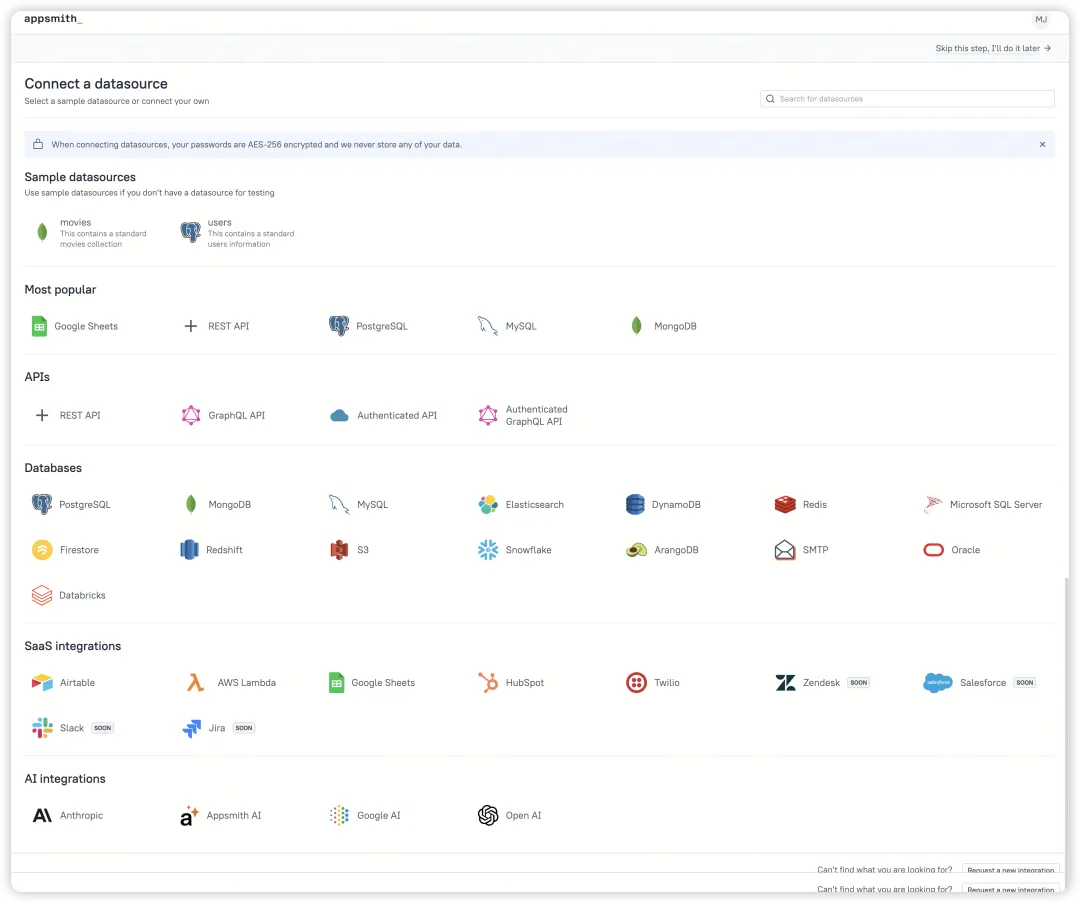This screenshot has width=1080, height=903.
Task: Click the lock icon in encryption banner
Action: (38, 144)
